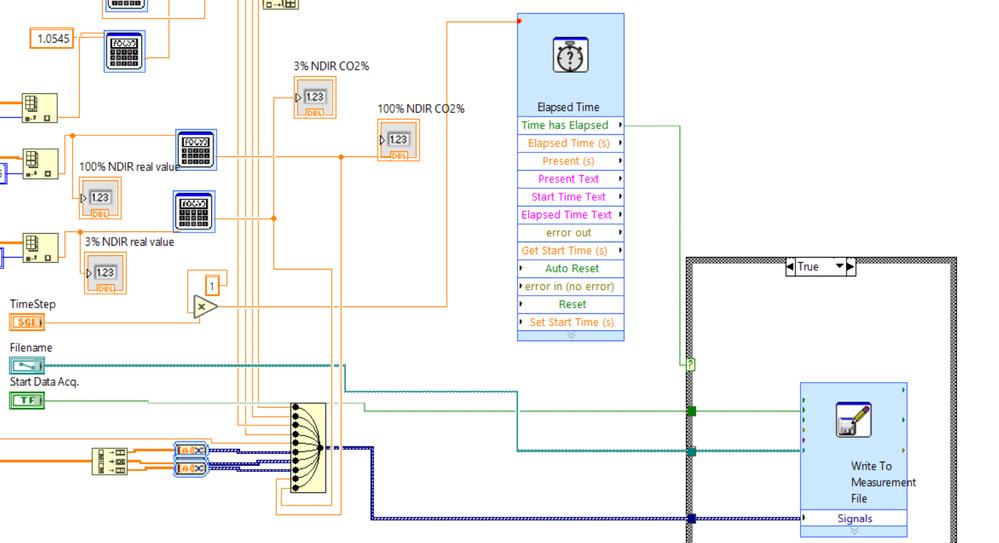Viewport: 999px width, 543px height.
Task: Click the Signals input terminal
Action: pos(854,518)
